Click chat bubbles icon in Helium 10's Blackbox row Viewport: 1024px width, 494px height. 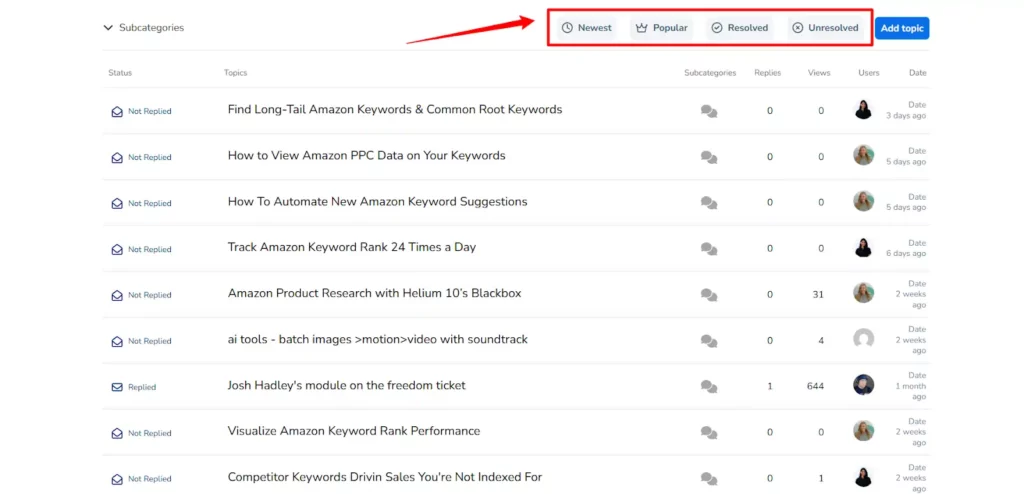(709, 295)
